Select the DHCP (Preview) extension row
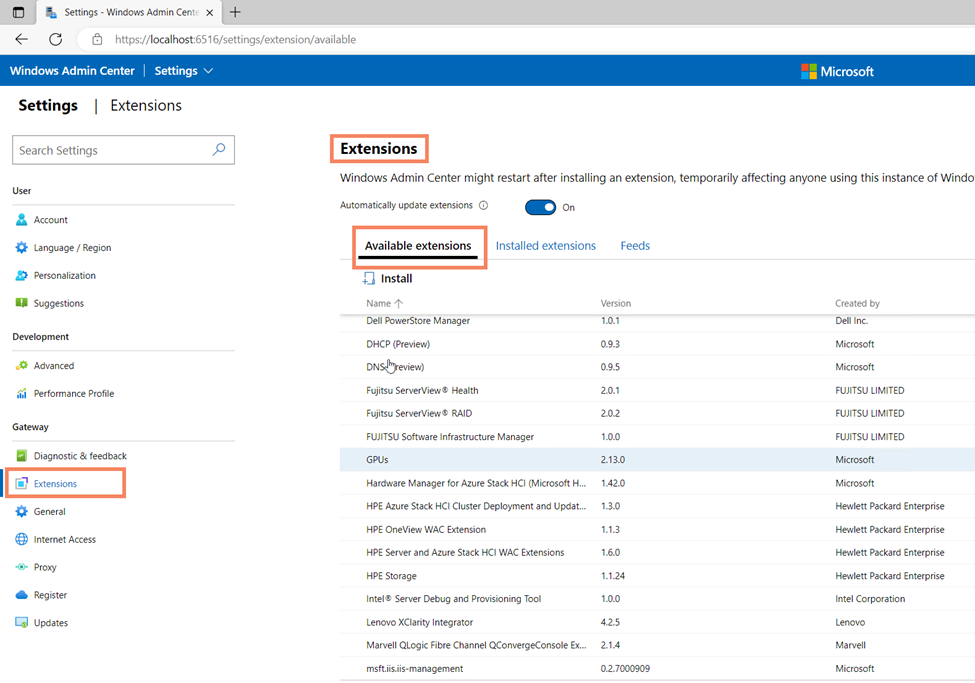The height and width of the screenshot is (683, 975). click(657, 344)
